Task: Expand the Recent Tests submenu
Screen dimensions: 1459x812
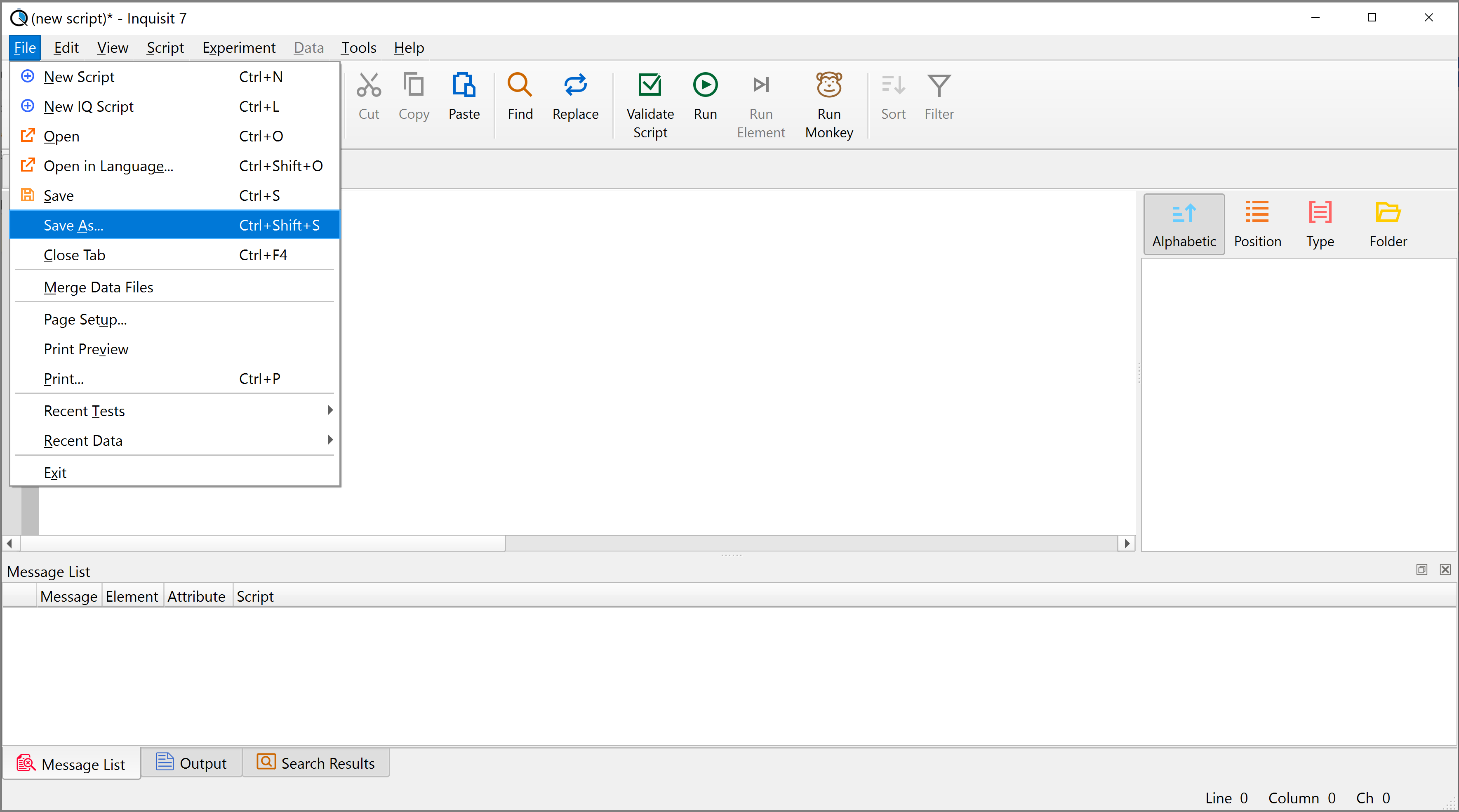Action: point(174,410)
